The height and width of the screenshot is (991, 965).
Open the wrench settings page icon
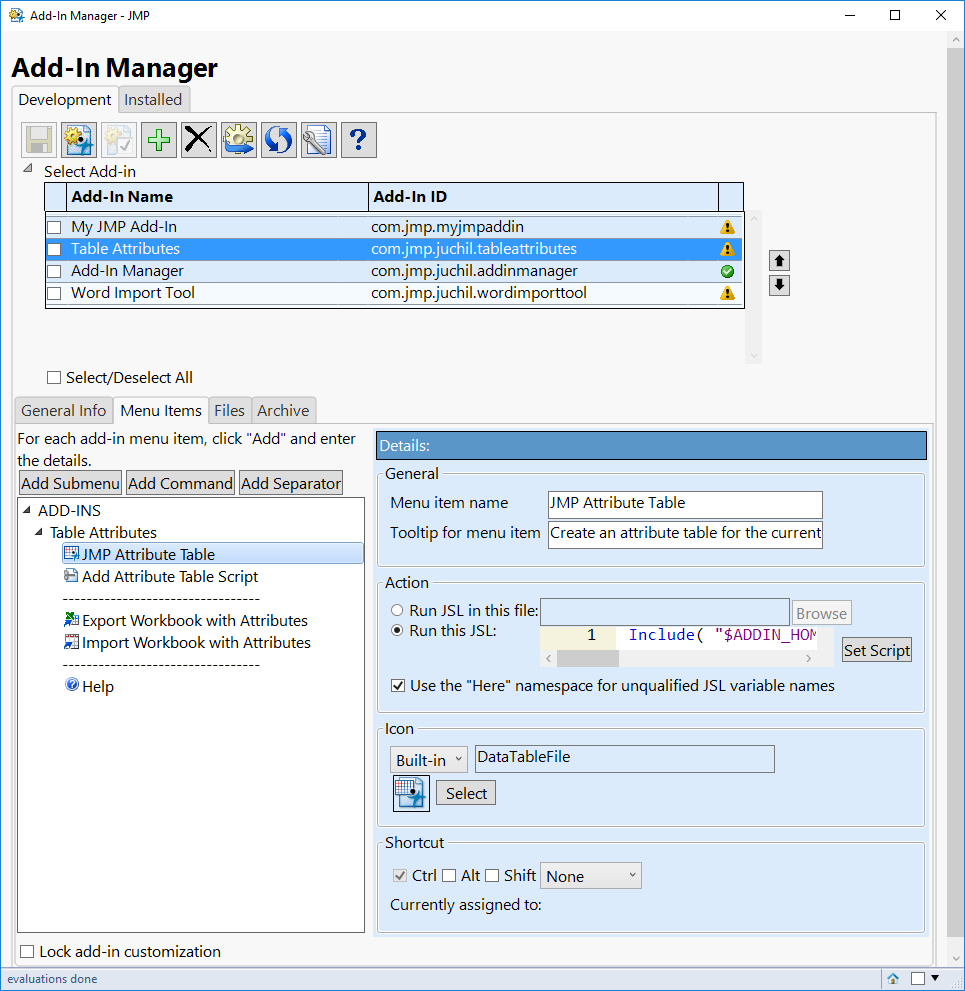coord(319,140)
